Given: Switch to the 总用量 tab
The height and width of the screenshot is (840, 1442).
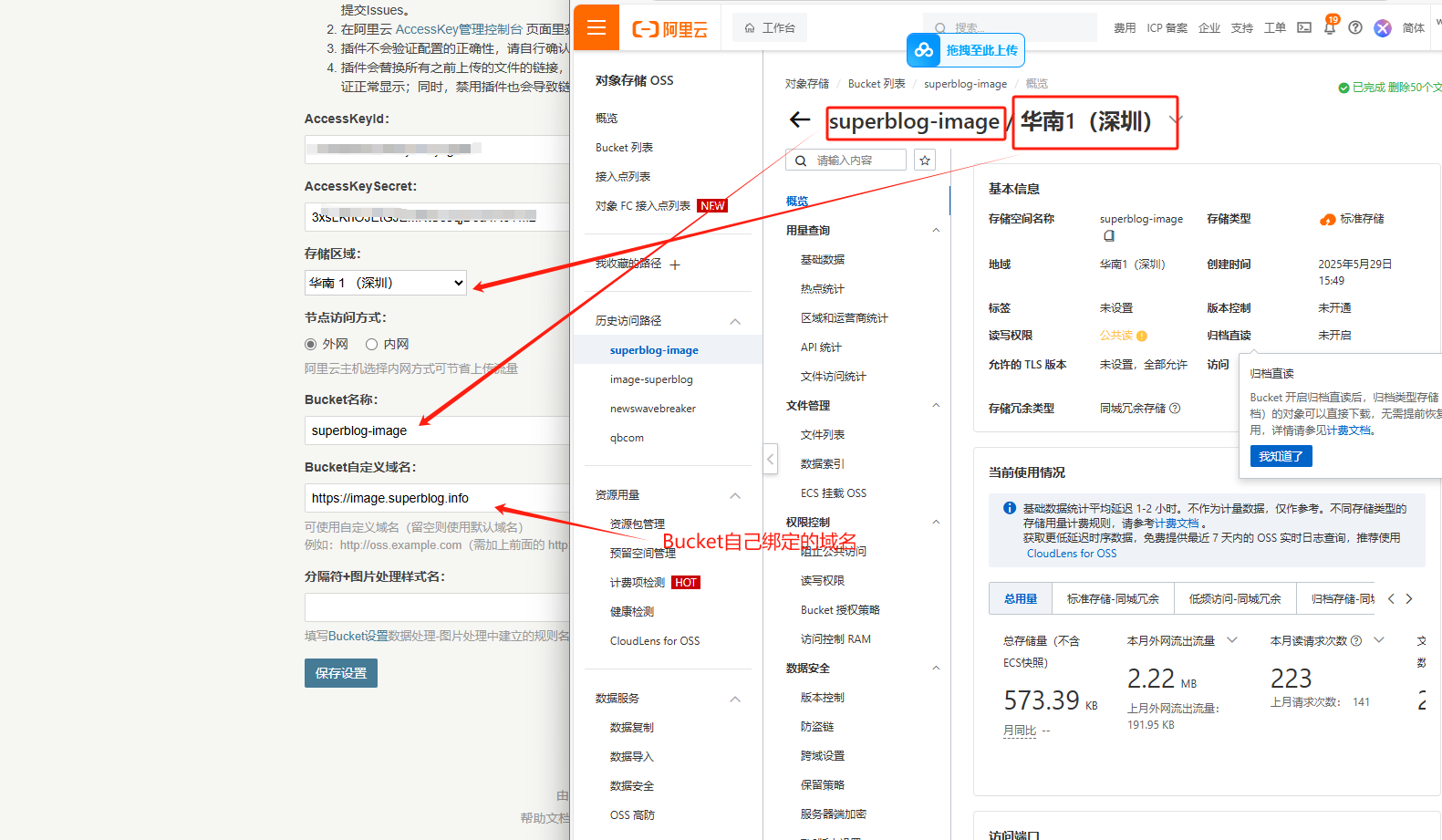Looking at the screenshot, I should click(x=1021, y=598).
